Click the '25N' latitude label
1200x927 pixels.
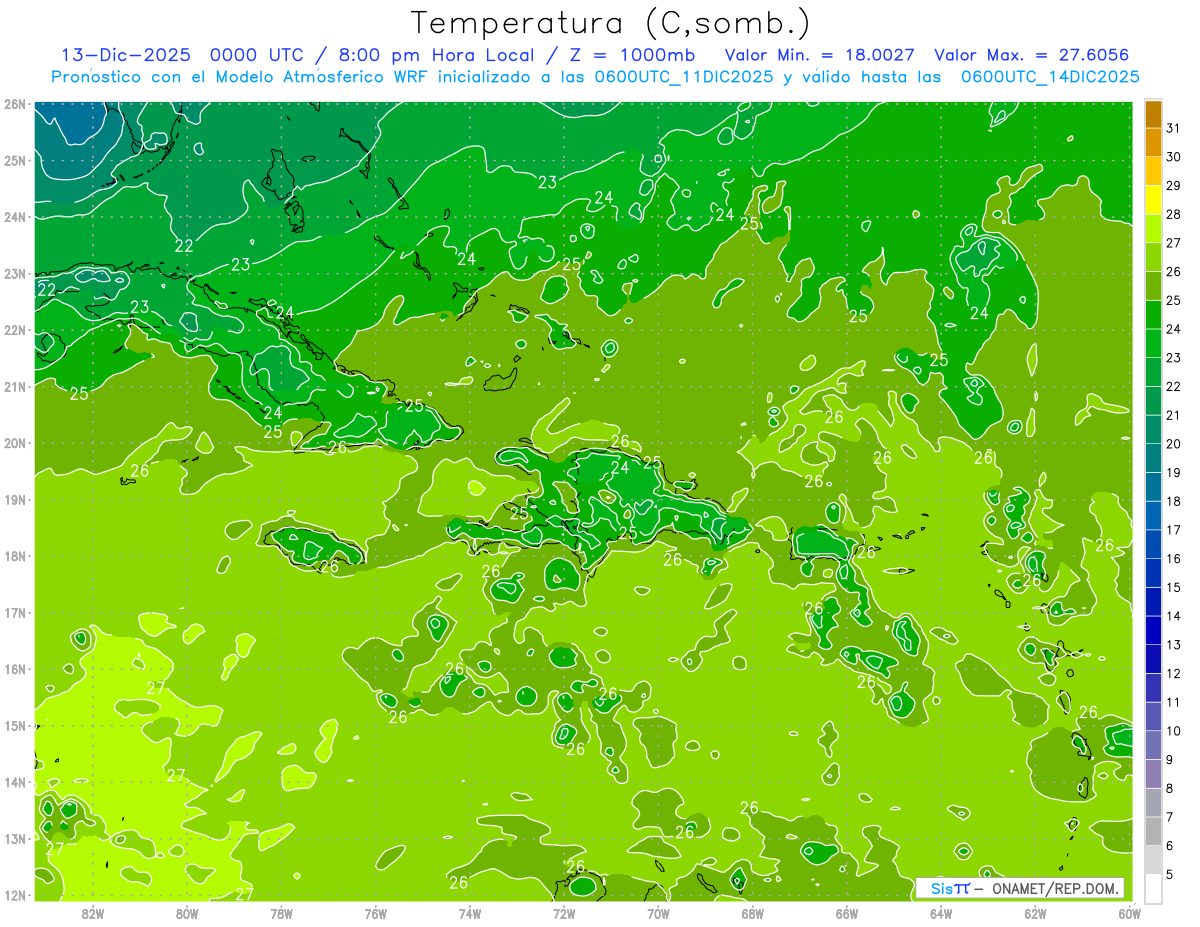coord(15,160)
